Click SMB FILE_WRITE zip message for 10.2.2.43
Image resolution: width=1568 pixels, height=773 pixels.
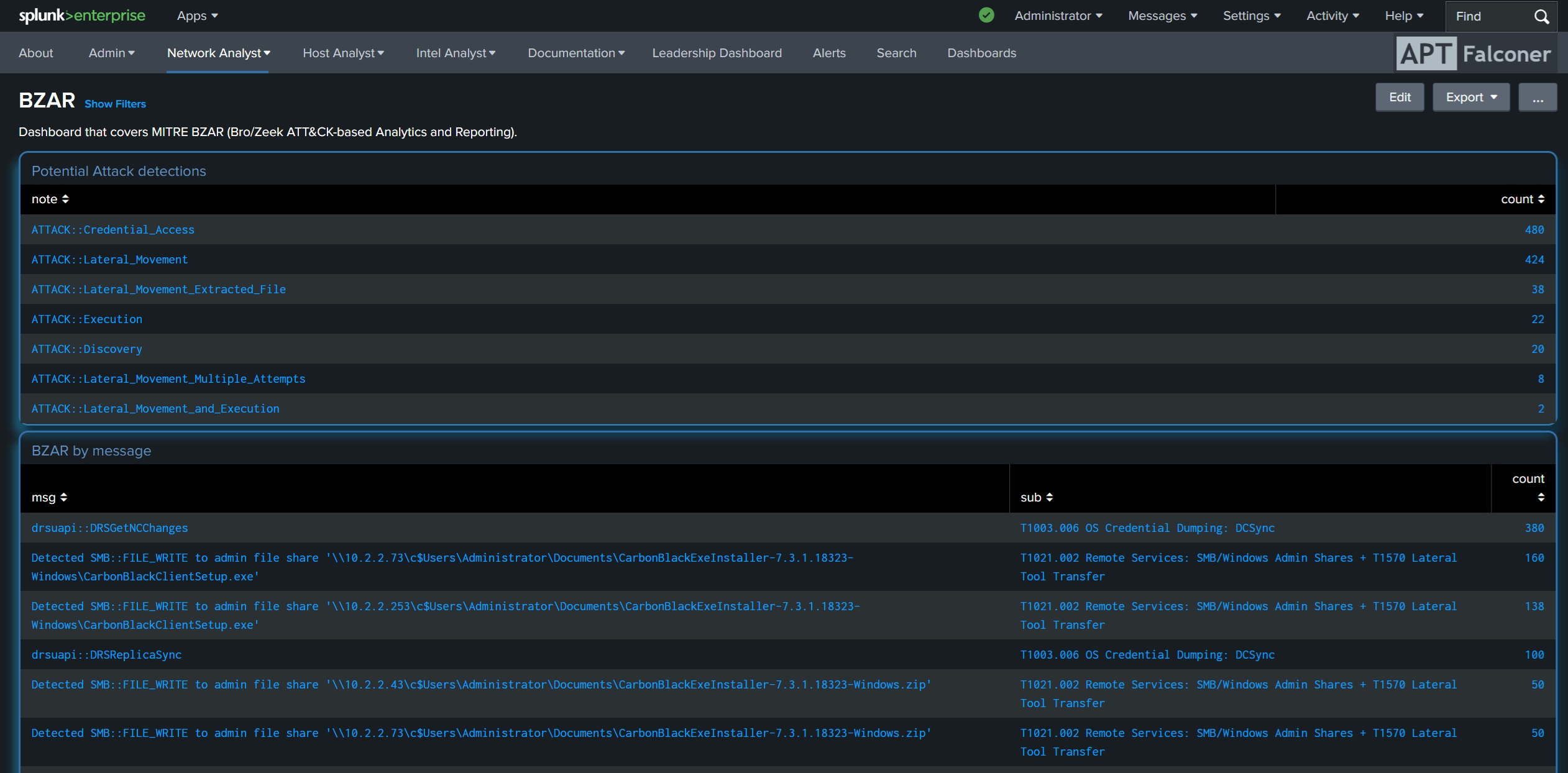tap(482, 684)
